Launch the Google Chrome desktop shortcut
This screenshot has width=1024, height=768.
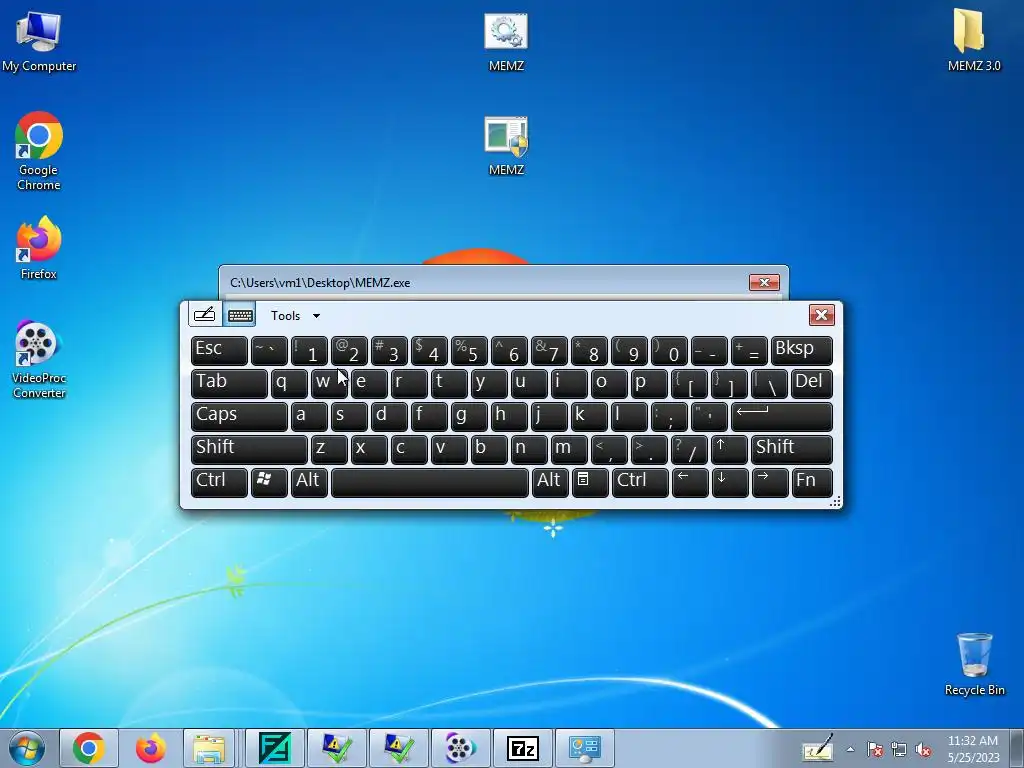pyautogui.click(x=39, y=152)
